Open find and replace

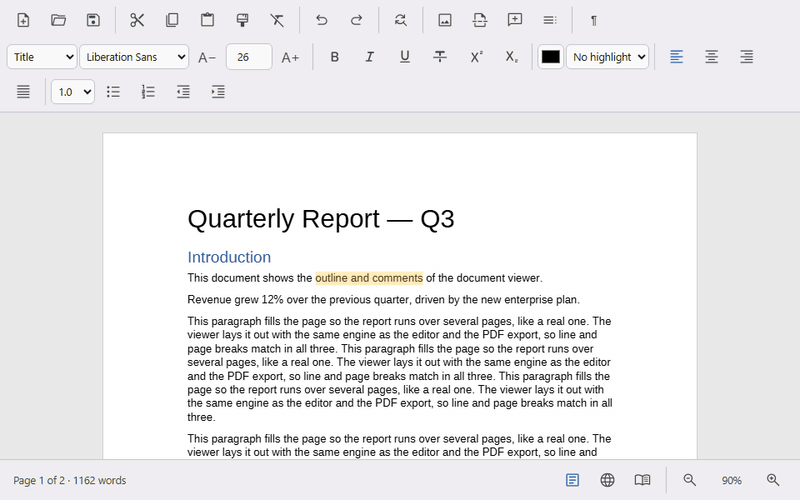pyautogui.click(x=401, y=20)
